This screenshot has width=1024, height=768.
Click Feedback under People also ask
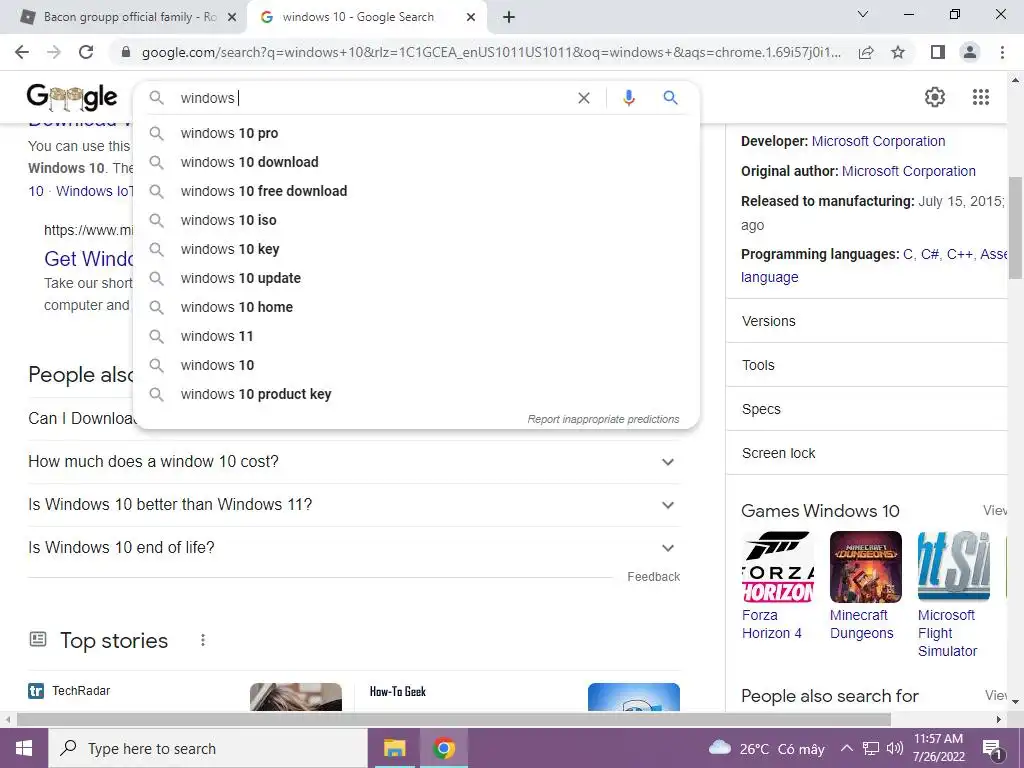coord(654,577)
